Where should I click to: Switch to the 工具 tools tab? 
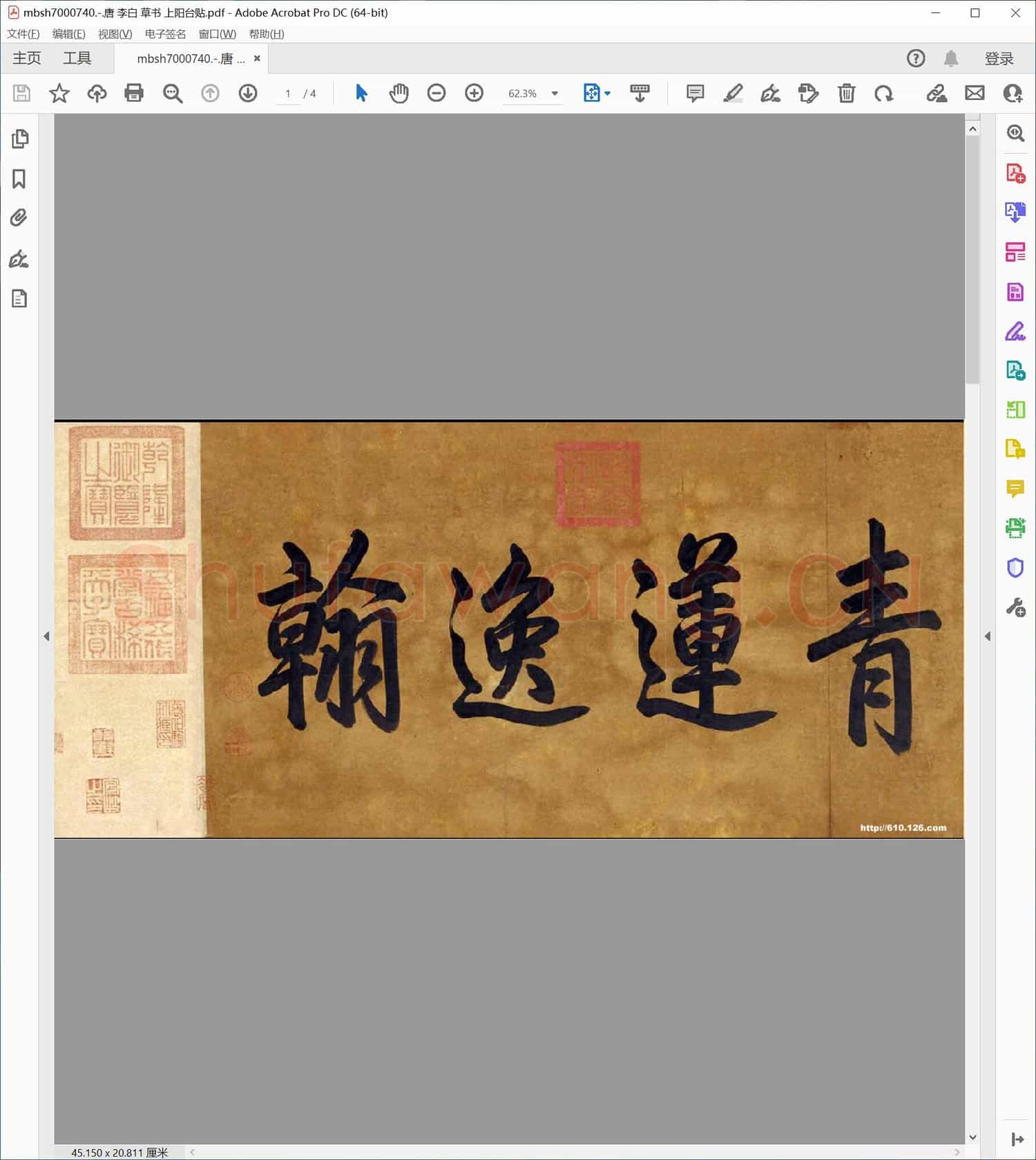coord(77,58)
